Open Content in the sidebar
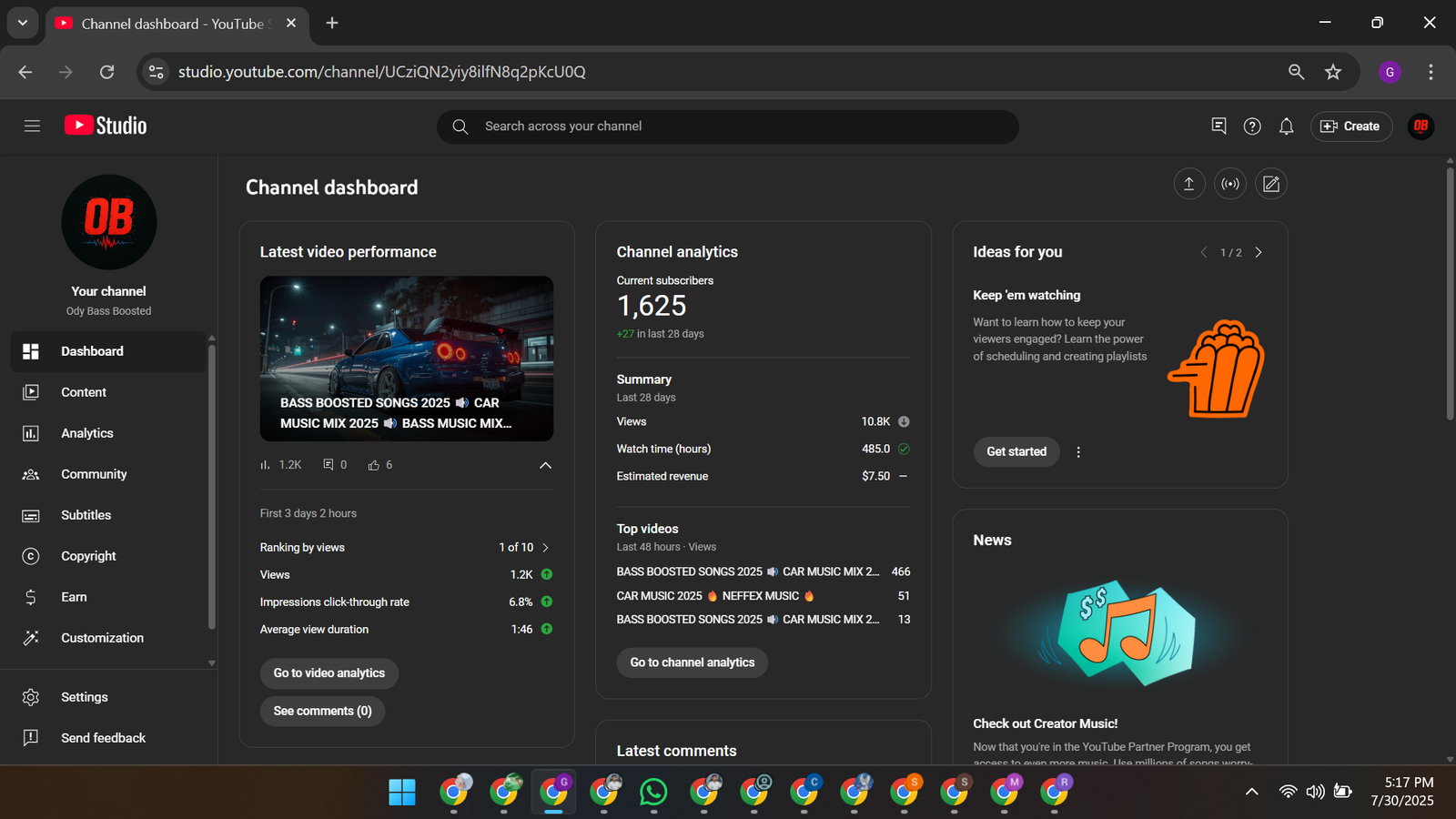 [x=108, y=392]
